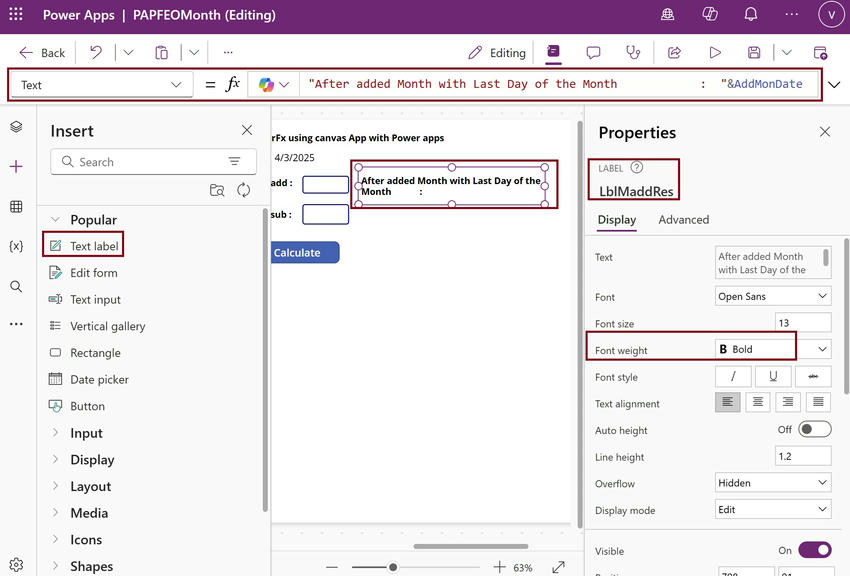Open the Display mode Edit dropdown
850x576 pixels.
(773, 509)
